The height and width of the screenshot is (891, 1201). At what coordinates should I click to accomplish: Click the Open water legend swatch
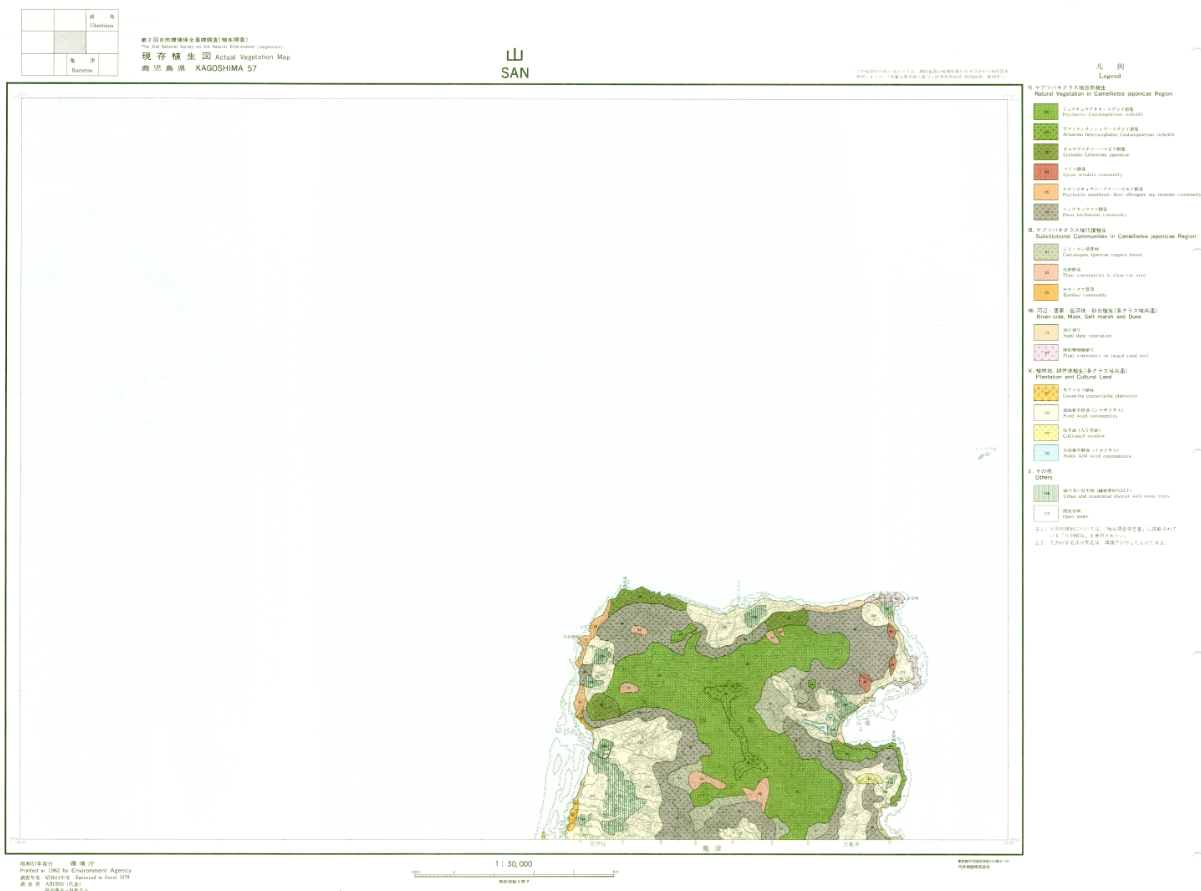tap(1046, 513)
